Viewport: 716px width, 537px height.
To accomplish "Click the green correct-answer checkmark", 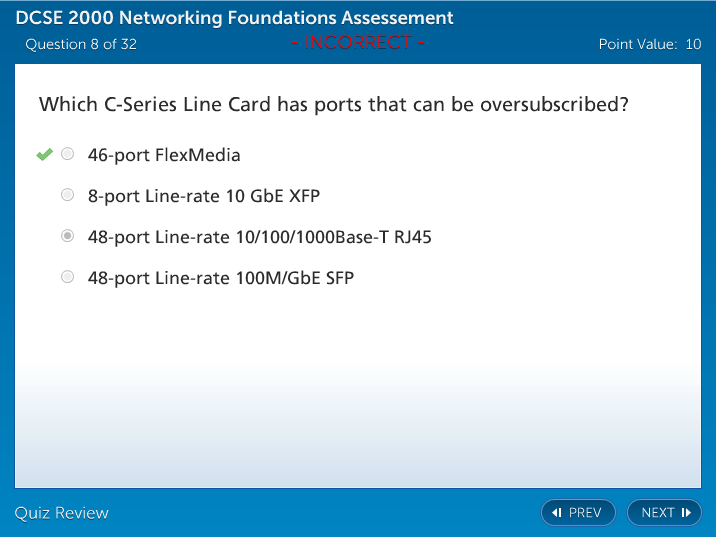I will point(44,154).
